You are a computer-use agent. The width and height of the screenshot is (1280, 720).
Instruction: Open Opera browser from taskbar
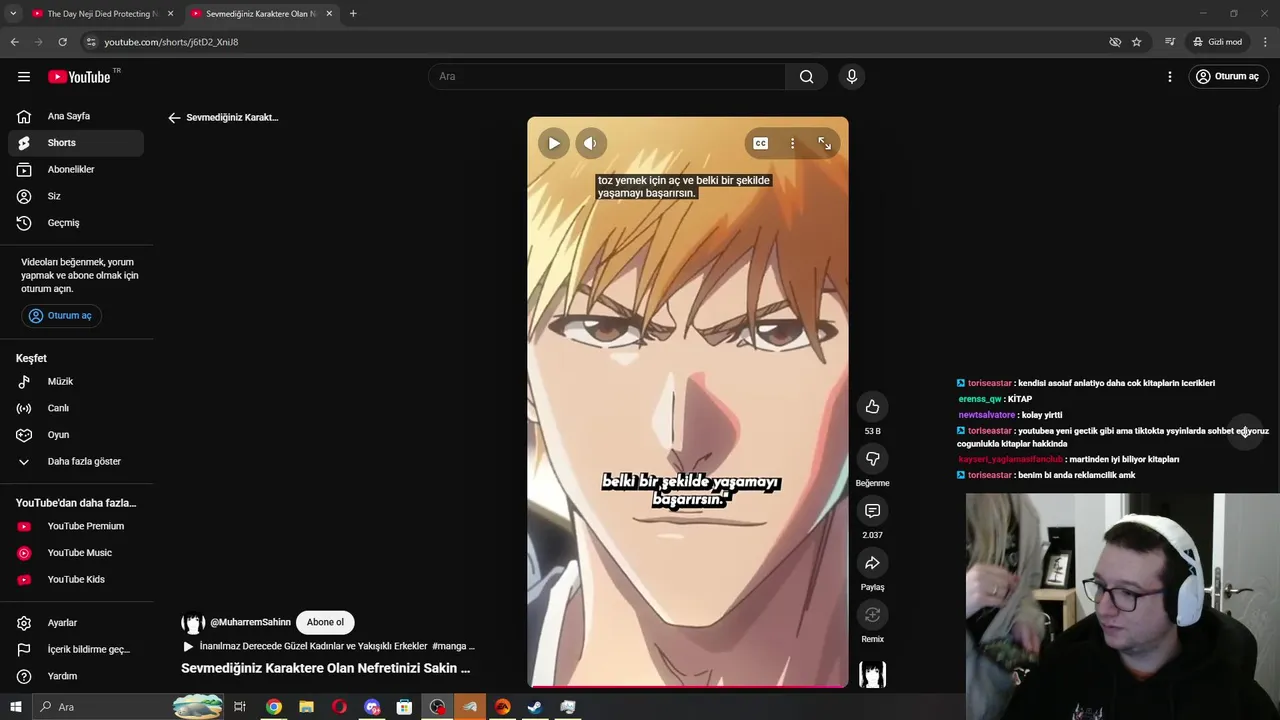tap(339, 707)
